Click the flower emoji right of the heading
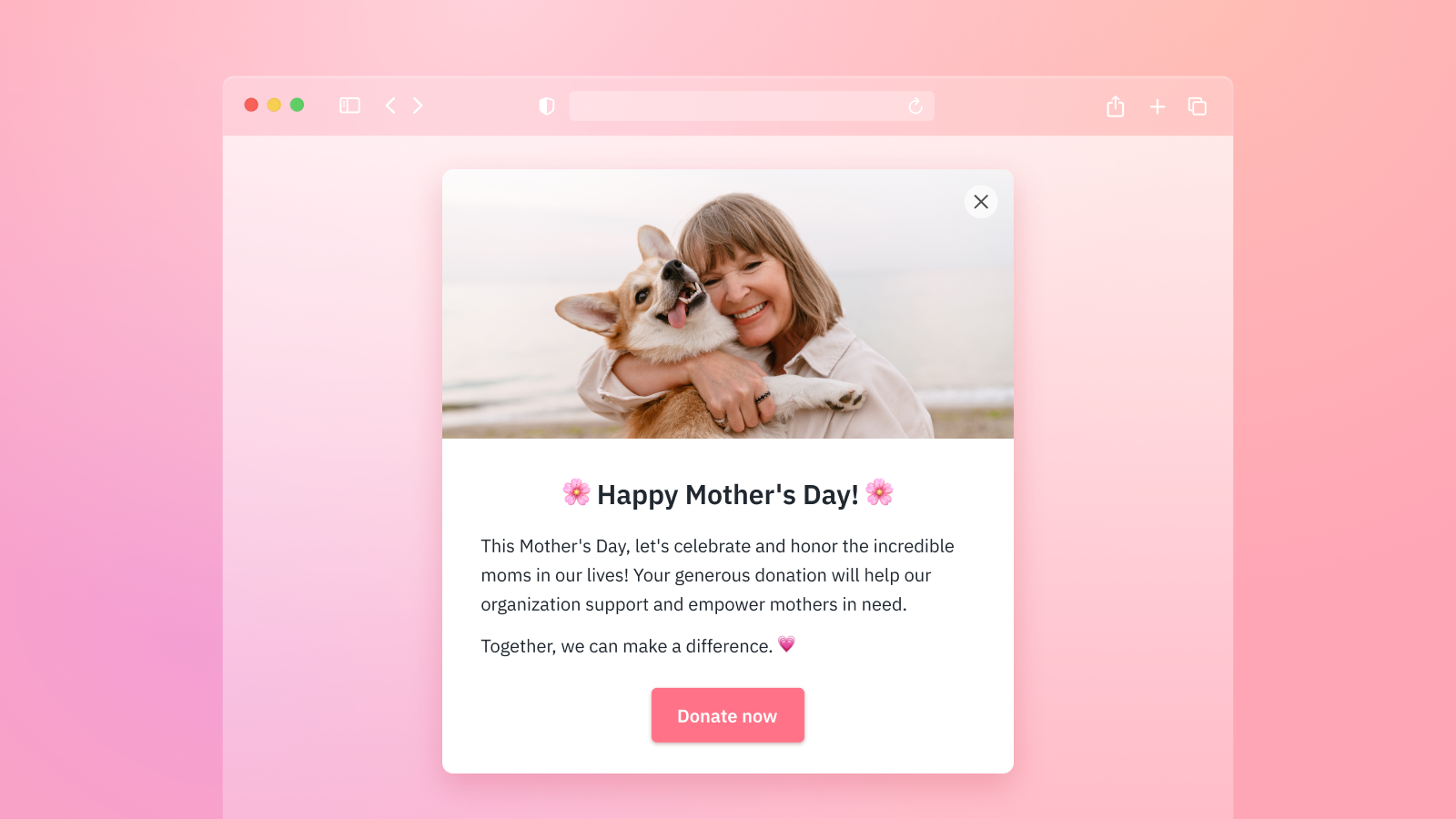This screenshot has width=1456, height=819. pyautogui.click(x=879, y=492)
